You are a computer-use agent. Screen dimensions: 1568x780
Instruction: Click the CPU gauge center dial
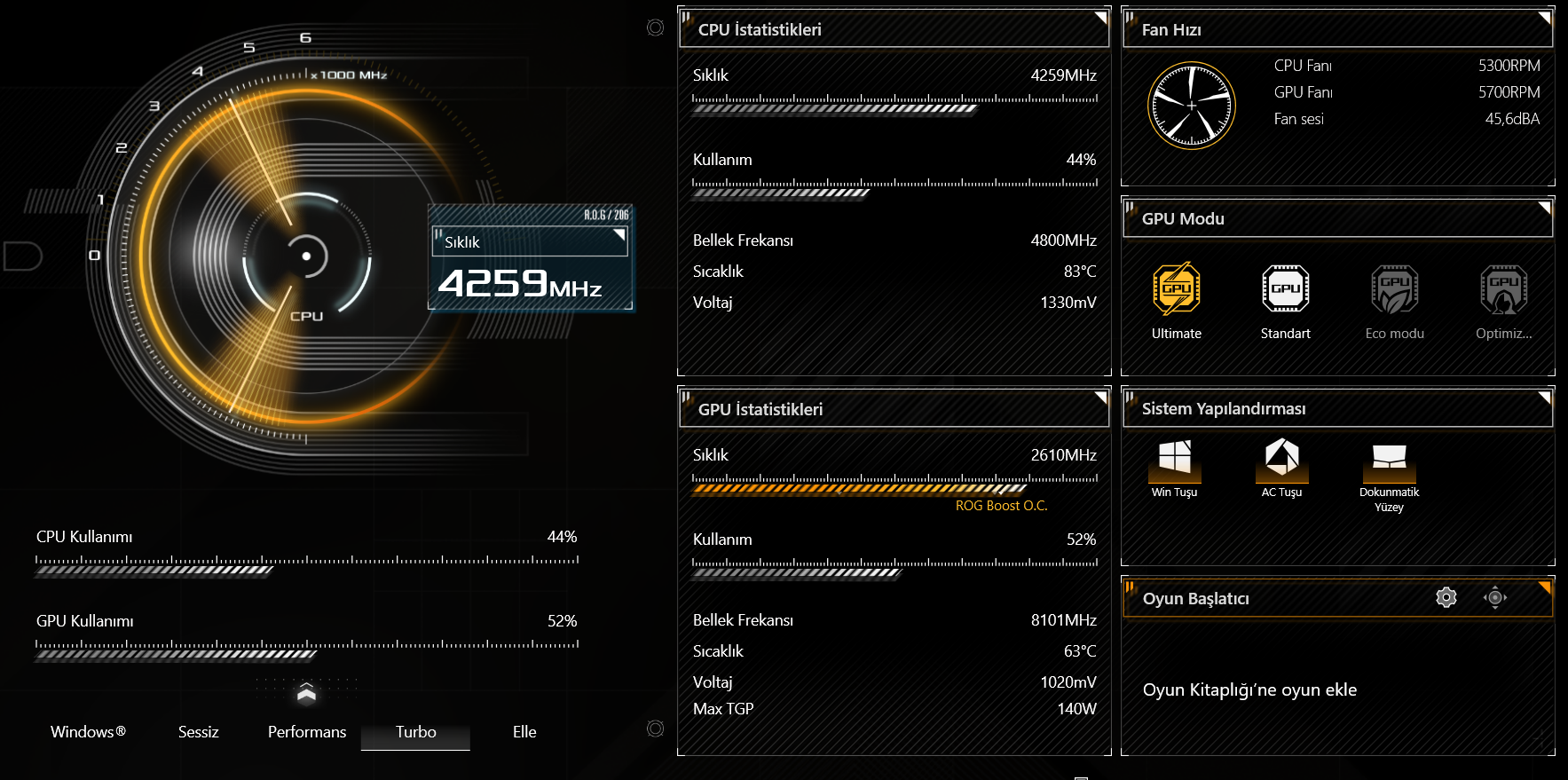click(307, 256)
